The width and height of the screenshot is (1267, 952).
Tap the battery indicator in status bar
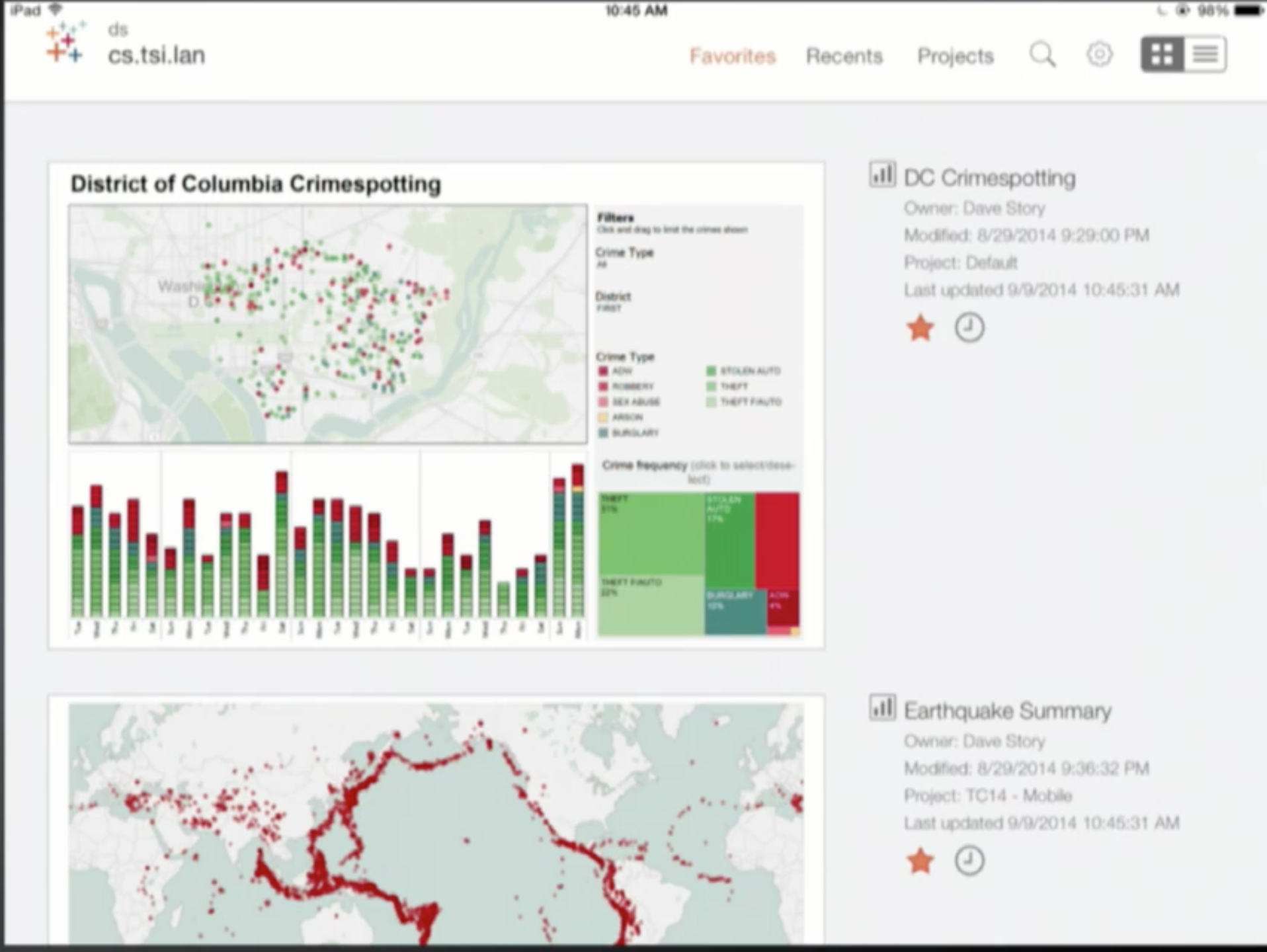pos(1248,11)
